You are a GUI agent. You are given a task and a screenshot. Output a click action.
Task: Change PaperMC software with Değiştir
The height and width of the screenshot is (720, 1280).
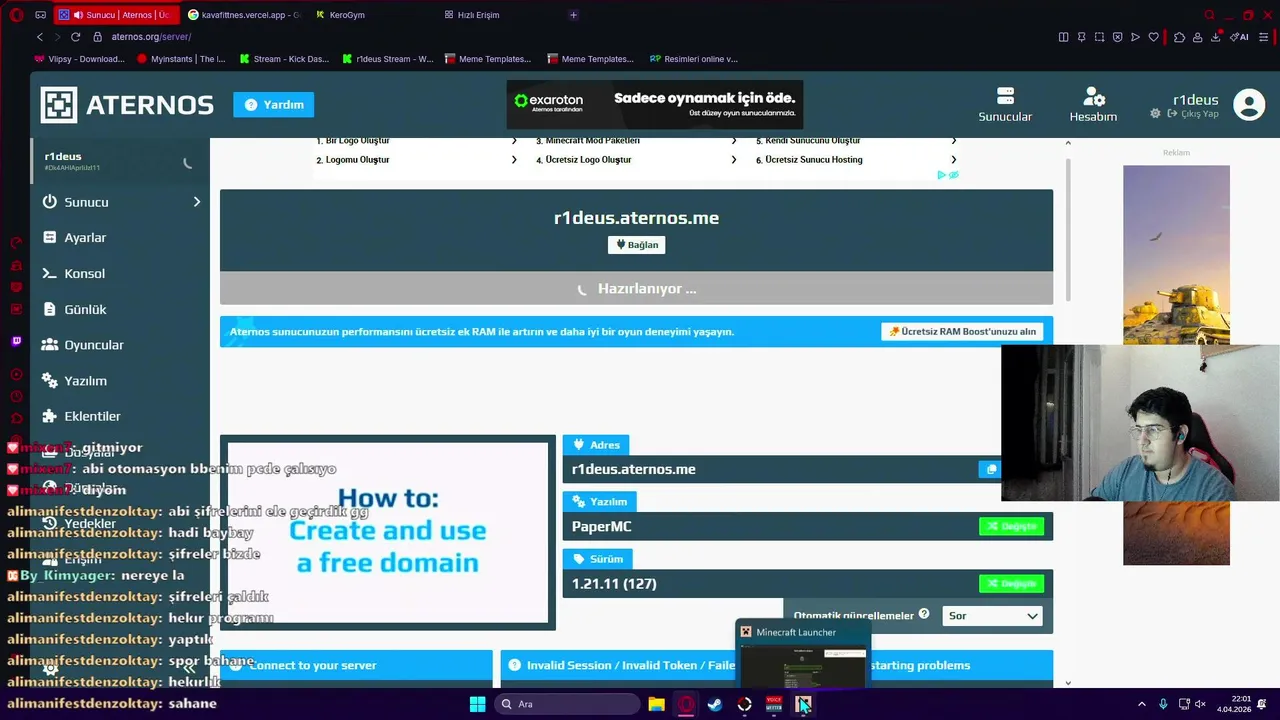[x=1011, y=526]
